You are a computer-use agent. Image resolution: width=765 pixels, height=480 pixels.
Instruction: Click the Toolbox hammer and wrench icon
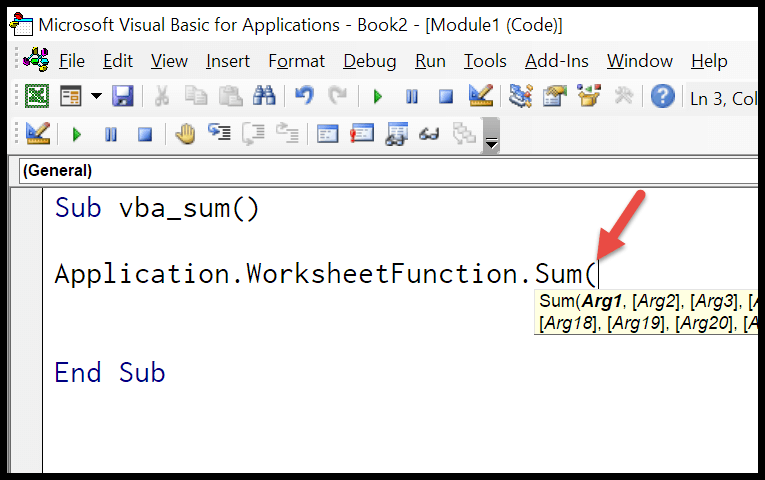pos(624,96)
